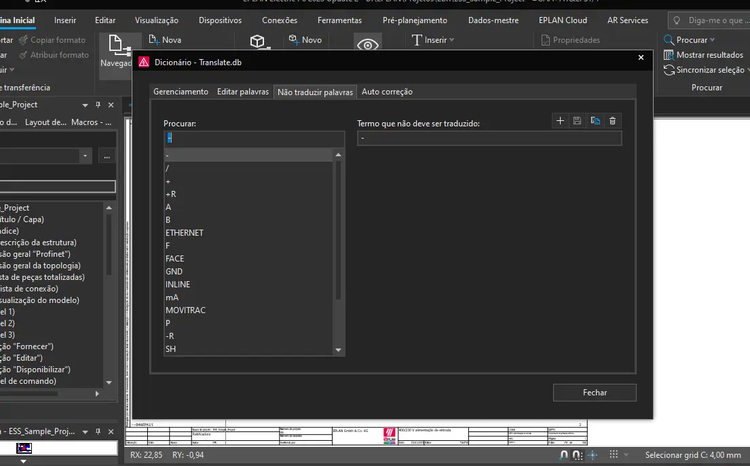Click the 3D cube icon in ribbon
The width and height of the screenshot is (750, 466).
(x=258, y=42)
